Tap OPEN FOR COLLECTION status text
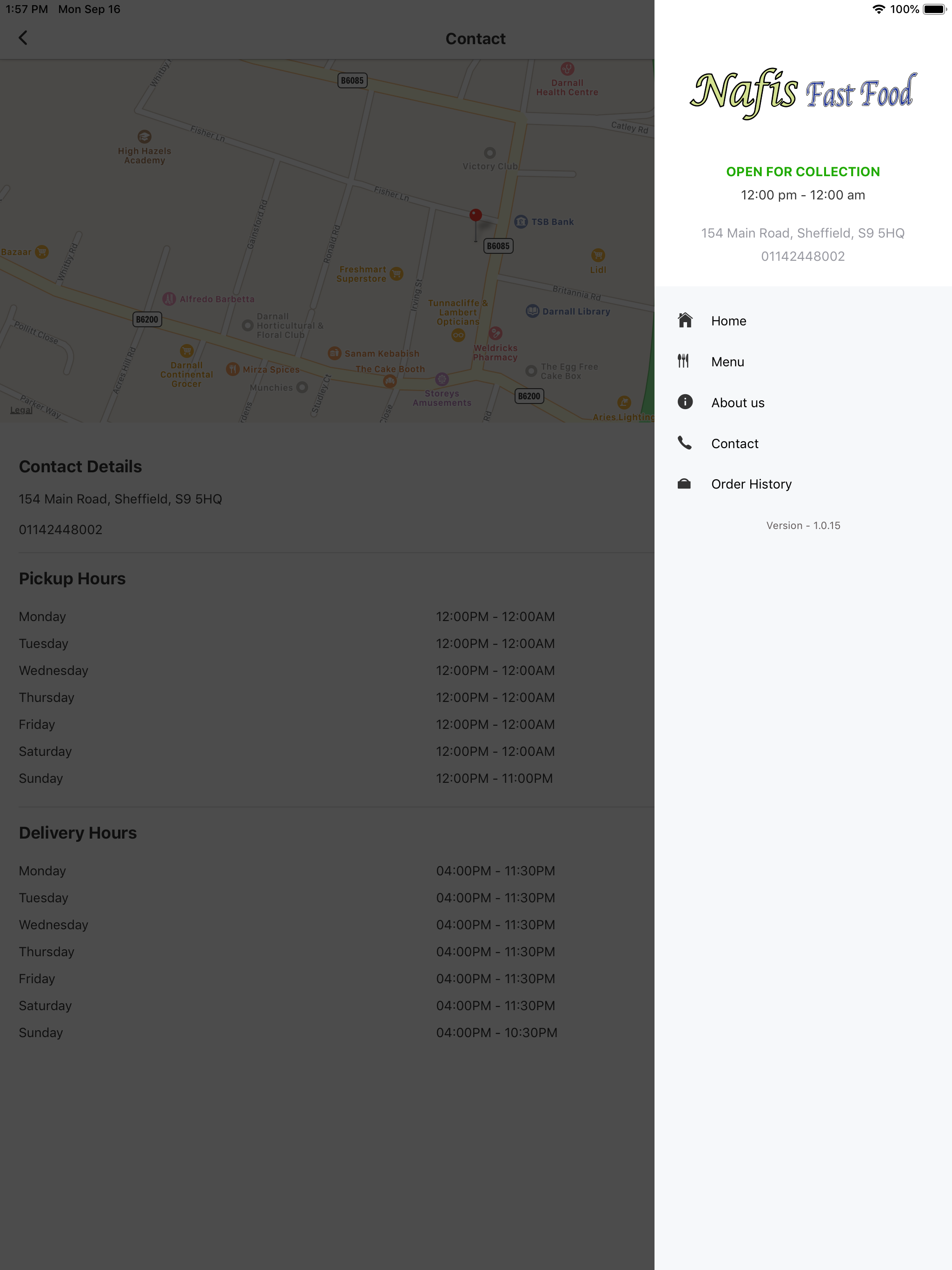The image size is (952, 1270). (803, 172)
